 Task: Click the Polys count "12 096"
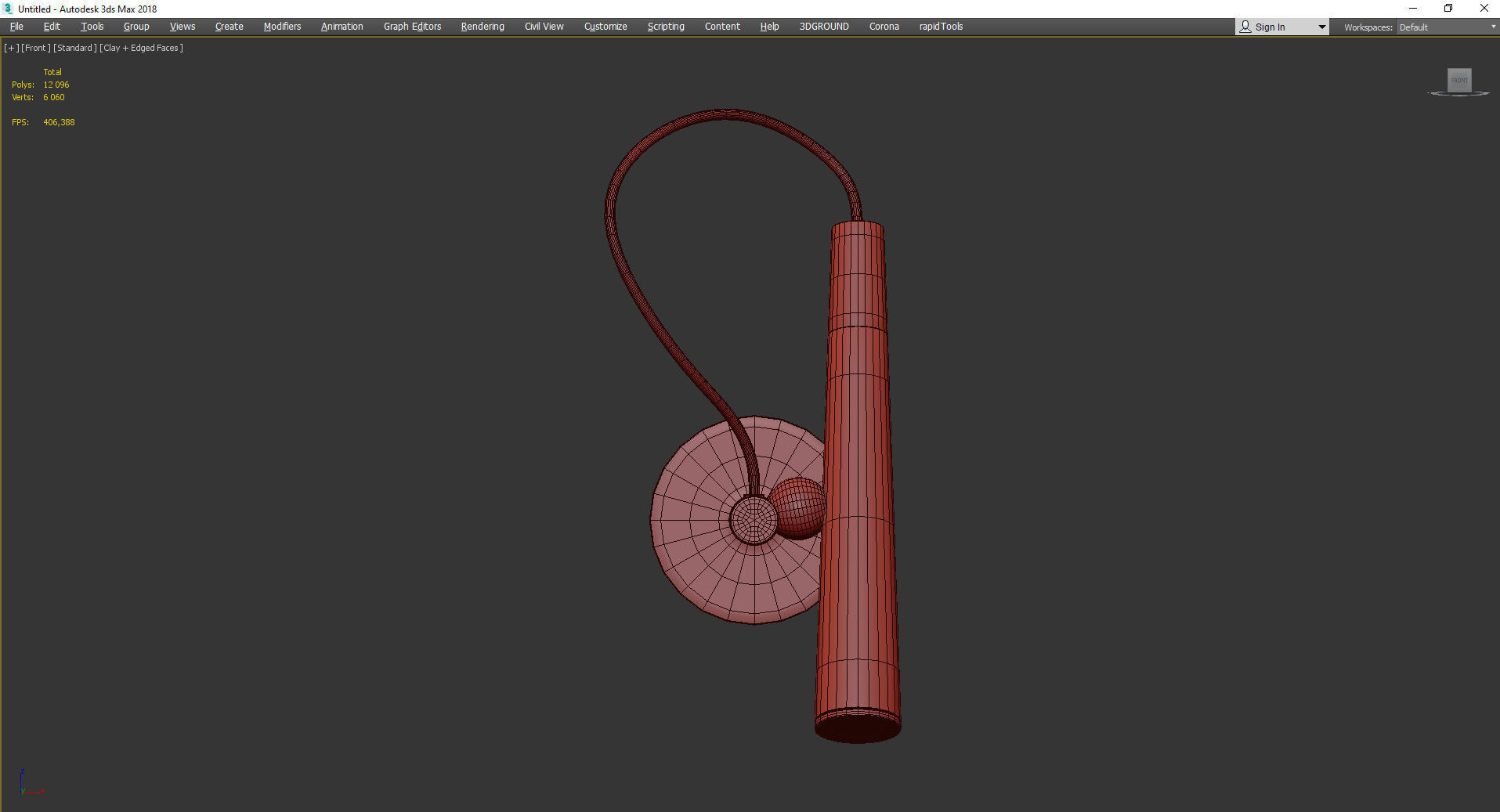[x=56, y=85]
